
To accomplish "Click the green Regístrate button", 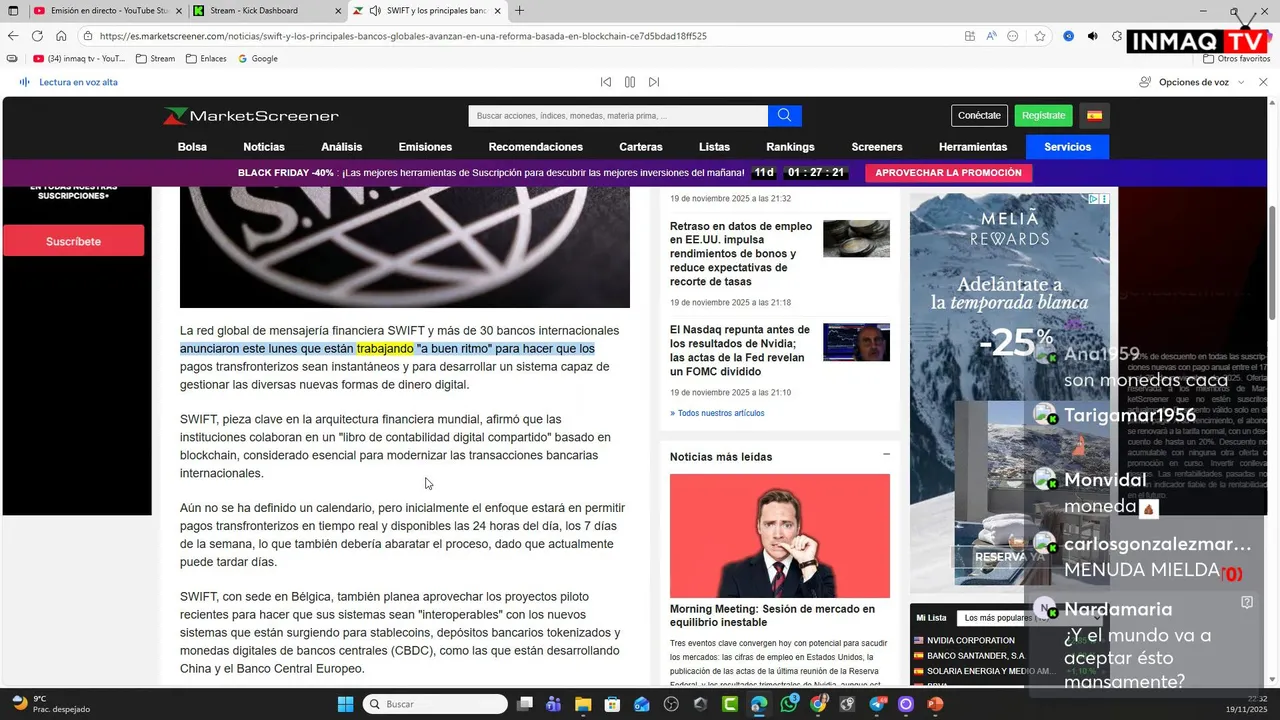I will tap(1043, 115).
